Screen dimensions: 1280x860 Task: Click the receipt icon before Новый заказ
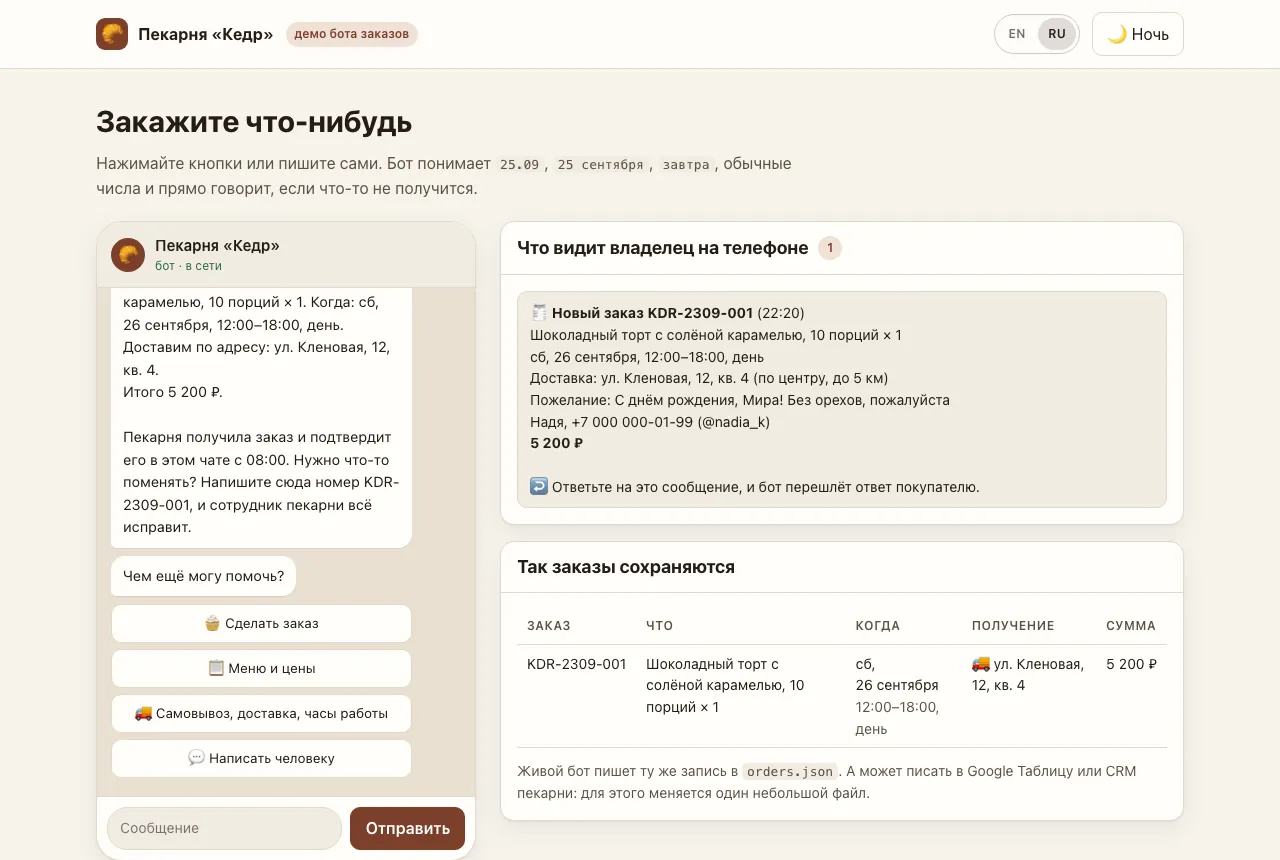pyautogui.click(x=539, y=313)
